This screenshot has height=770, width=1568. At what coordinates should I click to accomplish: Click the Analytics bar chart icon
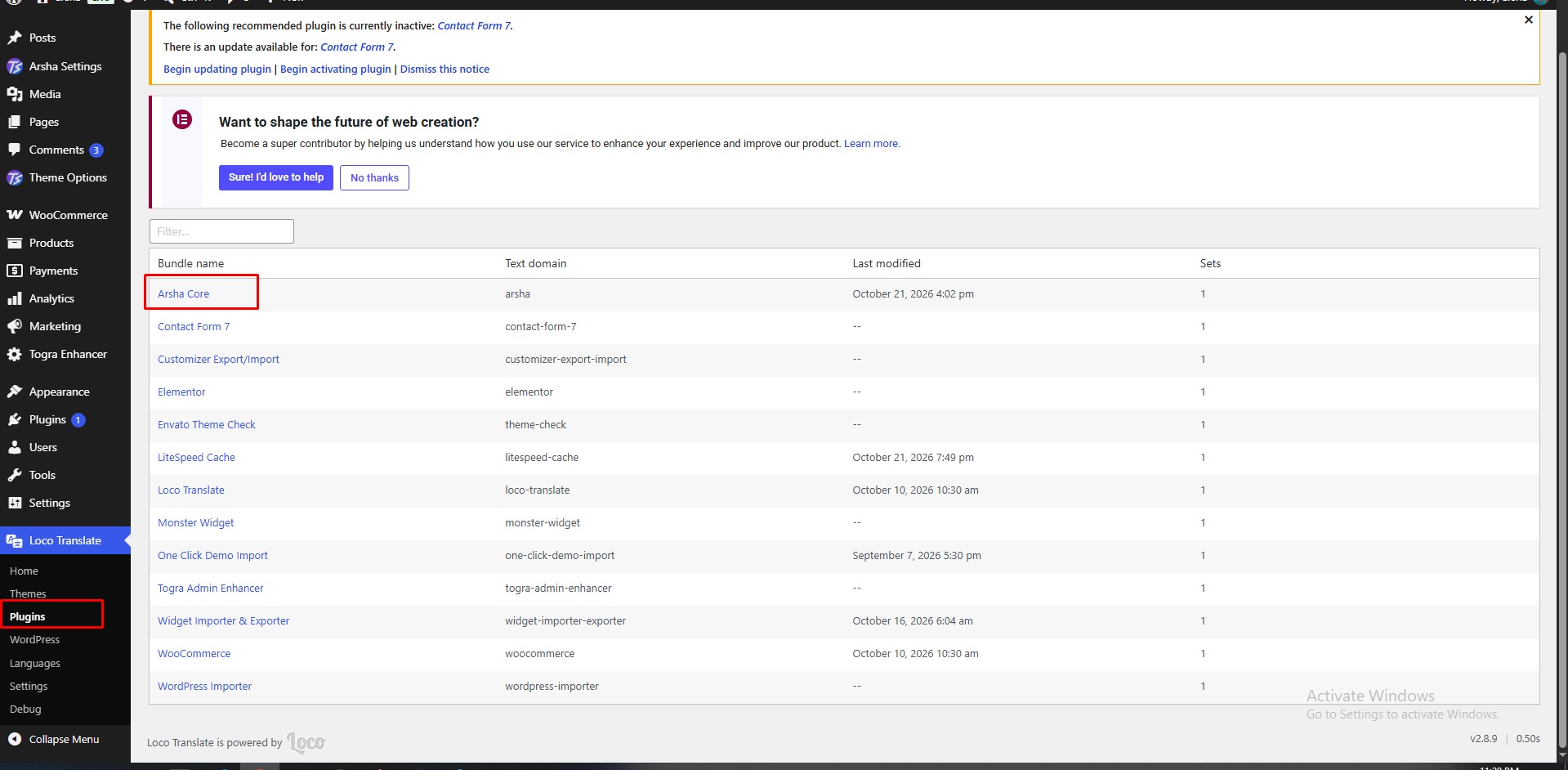tap(15, 298)
